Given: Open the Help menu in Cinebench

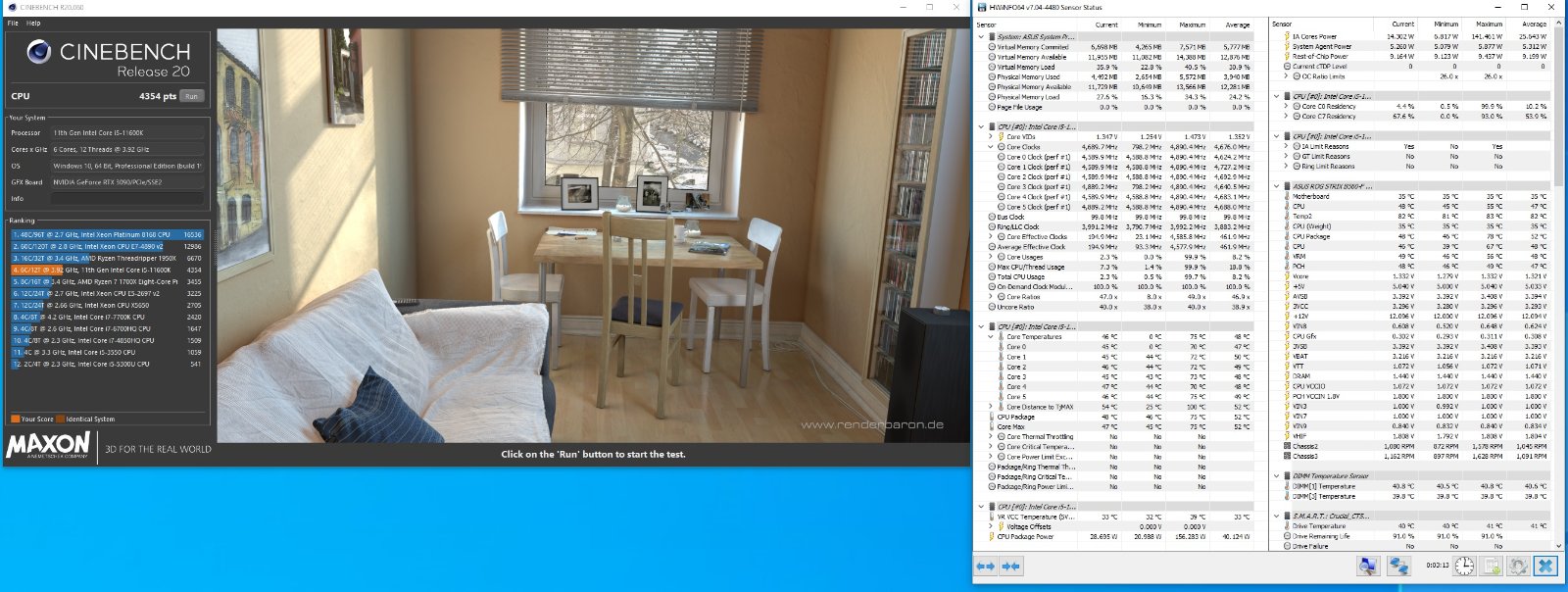Looking at the screenshot, I should [33, 23].
